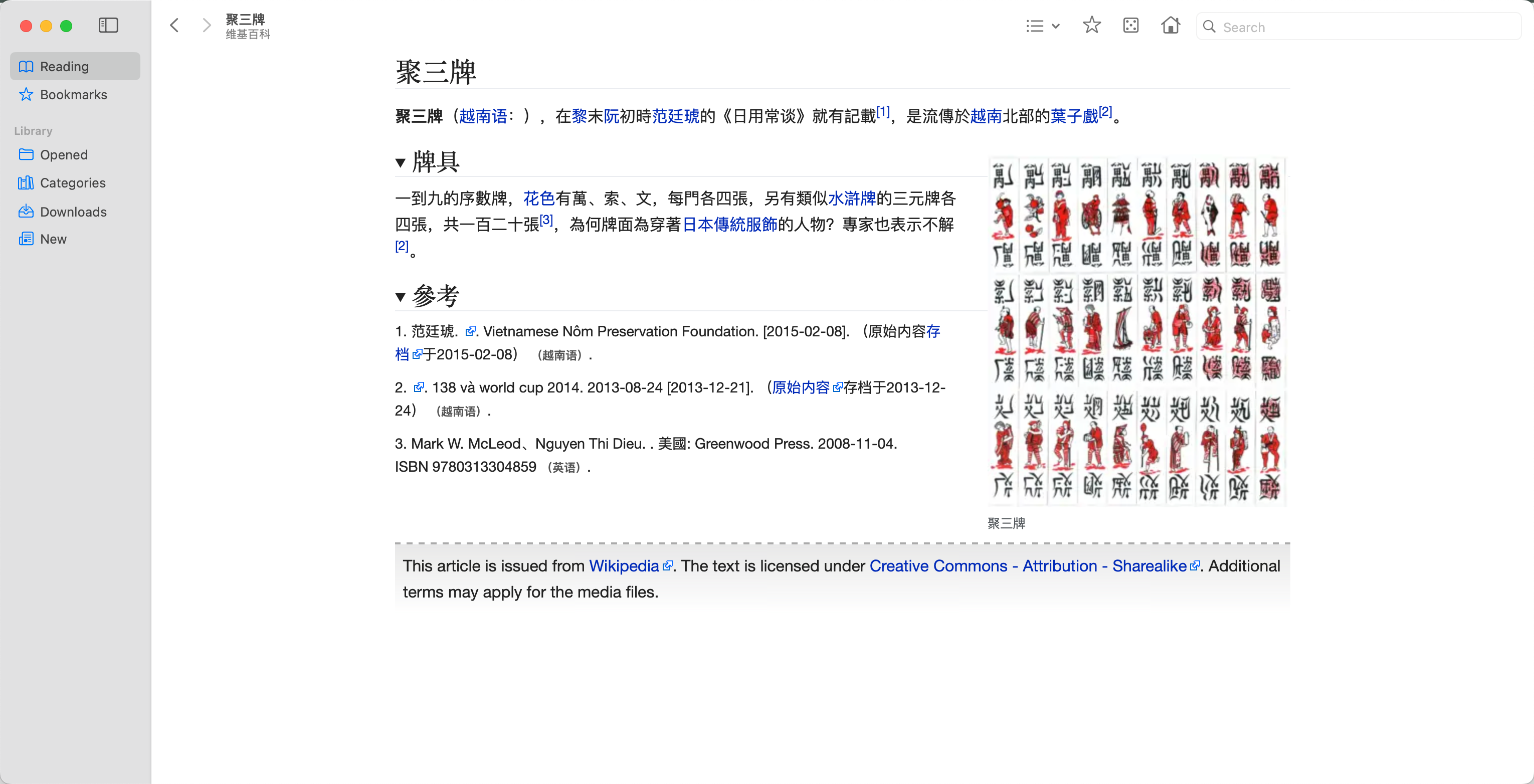1534x784 pixels.
Task: Bookmark this article with the star icon
Action: (1091, 26)
